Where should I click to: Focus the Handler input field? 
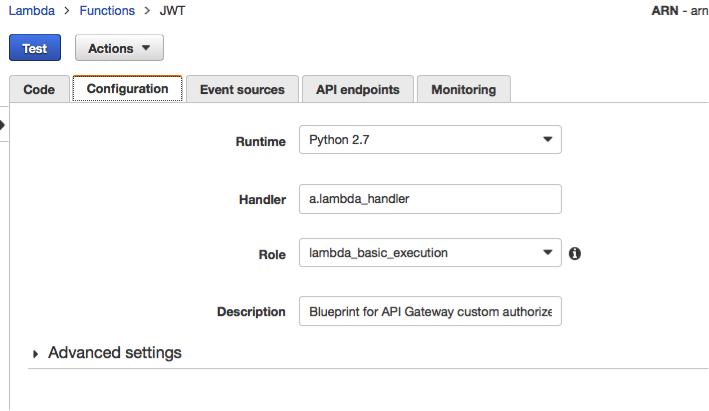tap(430, 198)
